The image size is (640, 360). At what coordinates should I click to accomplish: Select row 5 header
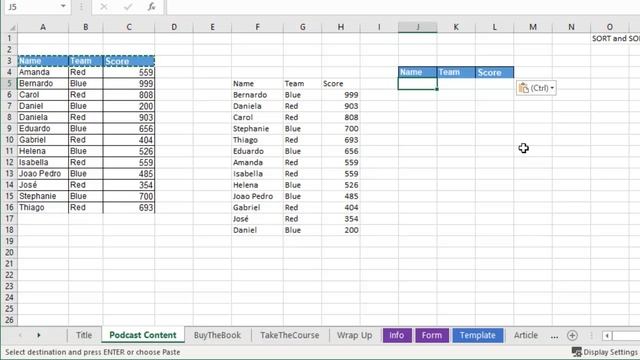click(9, 84)
